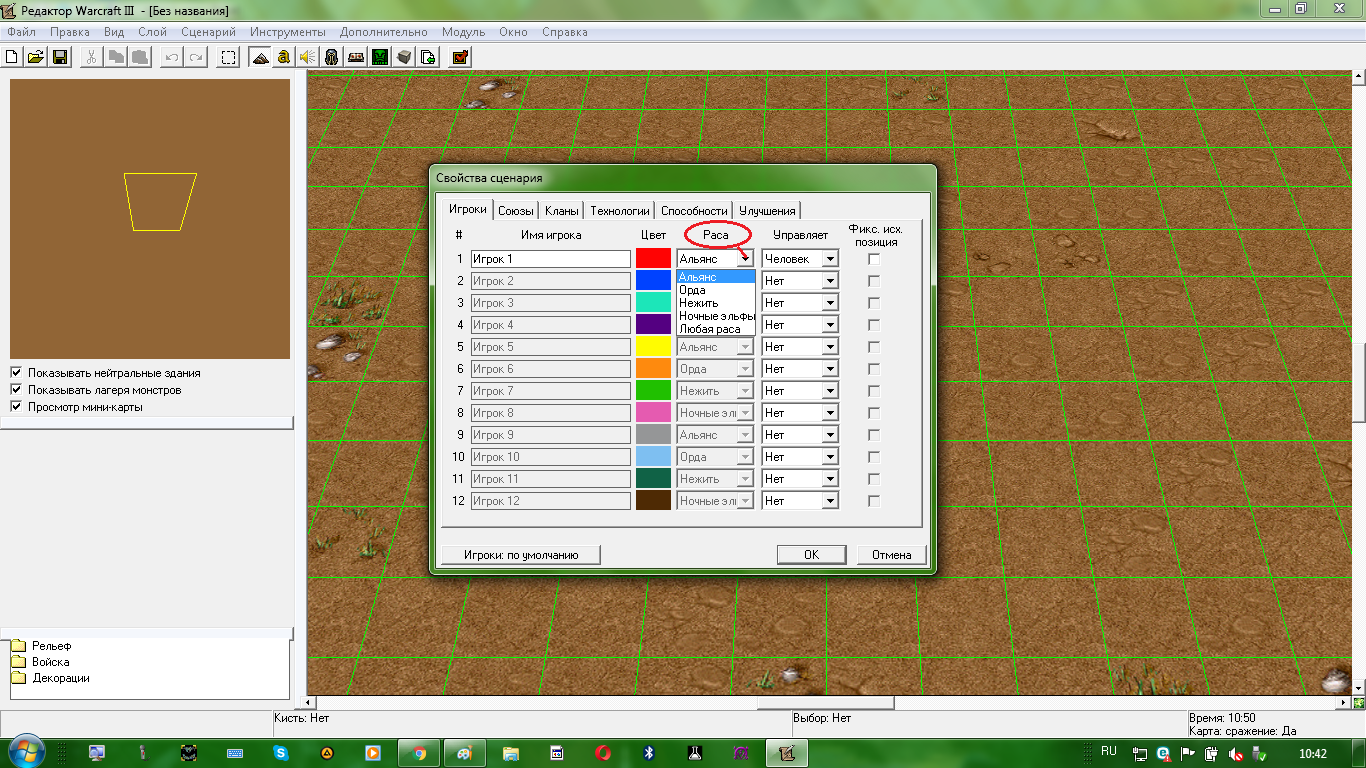Open the 'Управляет' dropdown for Игрок 1
This screenshot has height=768, width=1366.
(829, 259)
